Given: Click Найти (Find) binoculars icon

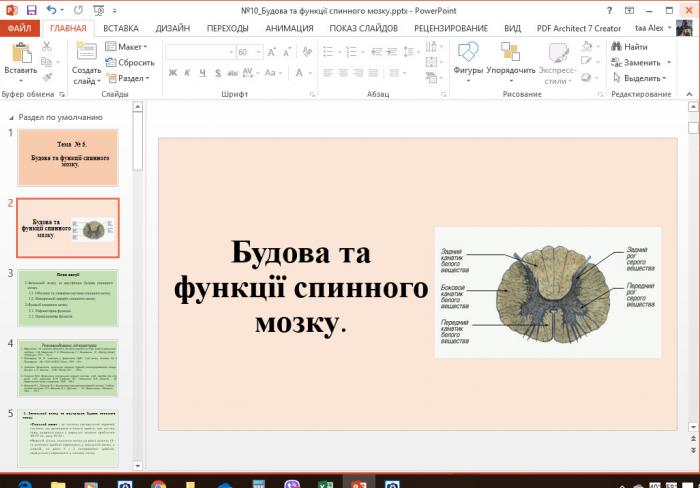Looking at the screenshot, I should tap(615, 47).
